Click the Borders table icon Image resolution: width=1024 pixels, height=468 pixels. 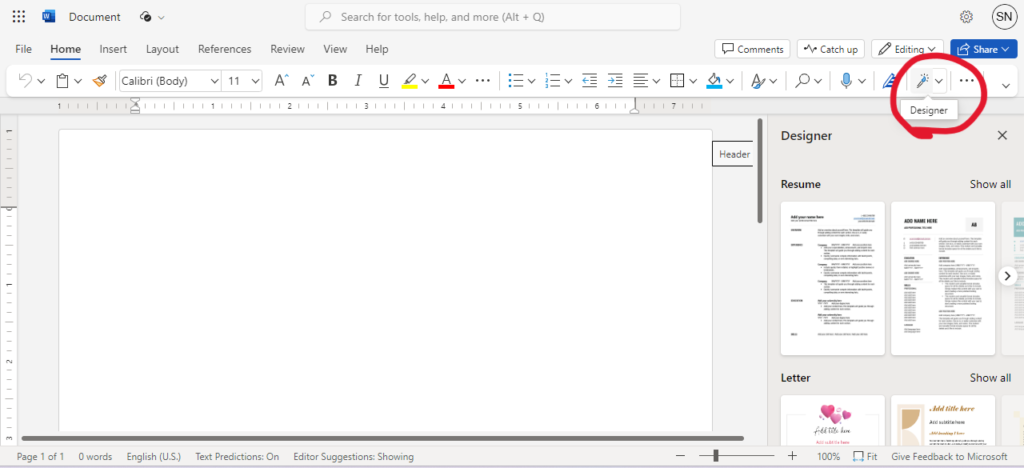tap(677, 81)
